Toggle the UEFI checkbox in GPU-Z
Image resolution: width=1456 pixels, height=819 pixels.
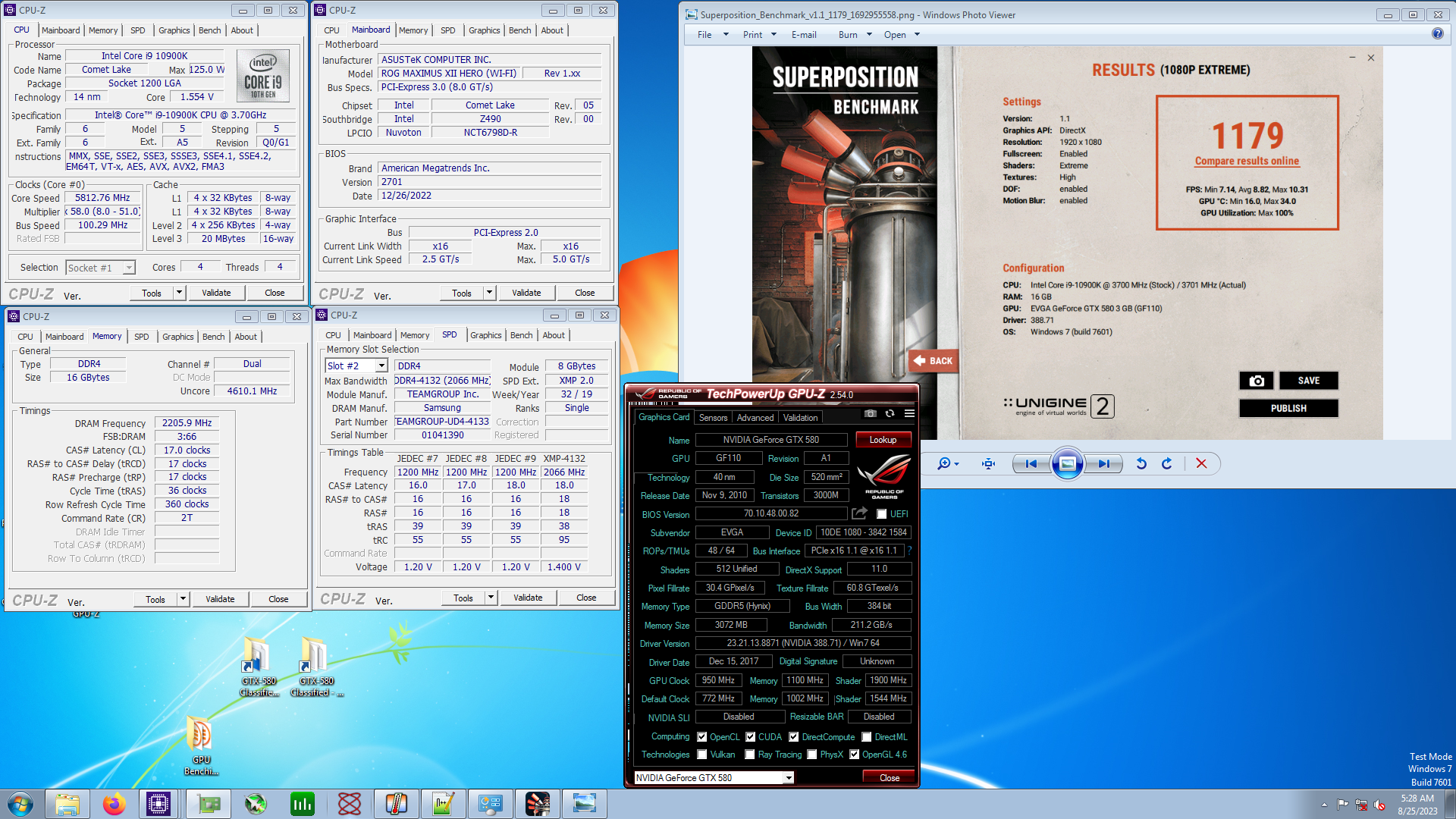pos(881,514)
